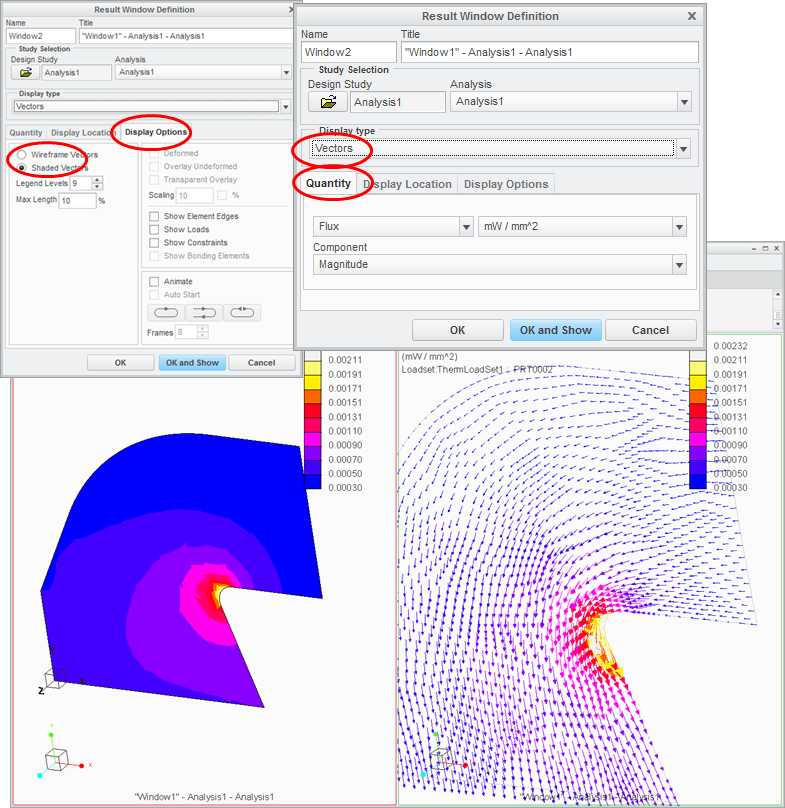Switch to Quantity tab in front dialog
Screen dimensions: 785x808
[x=328, y=183]
